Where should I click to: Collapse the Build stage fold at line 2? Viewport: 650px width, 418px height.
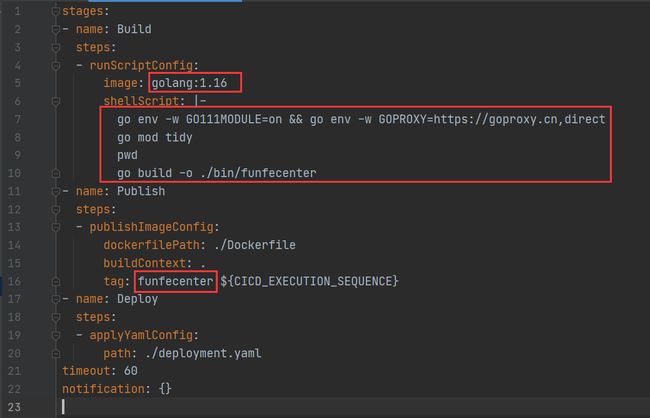point(56,29)
